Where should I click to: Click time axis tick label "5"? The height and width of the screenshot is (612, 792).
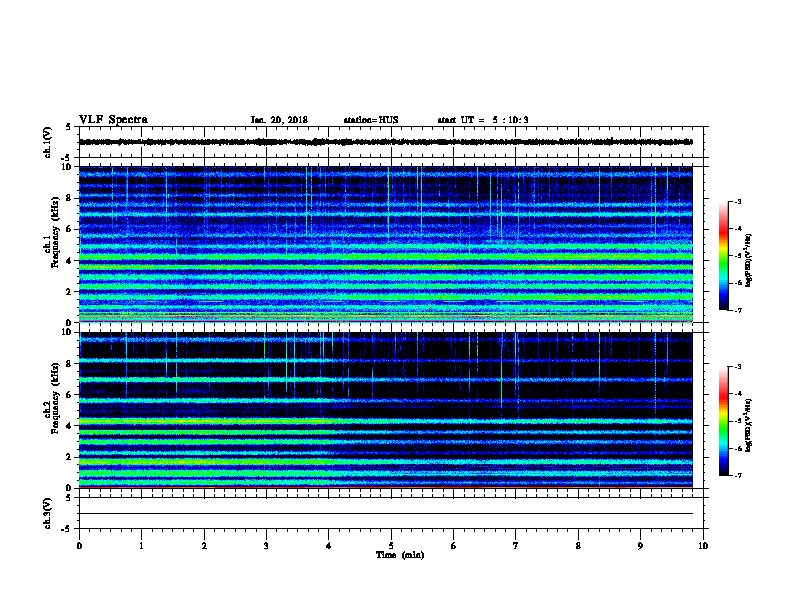pyautogui.click(x=391, y=546)
